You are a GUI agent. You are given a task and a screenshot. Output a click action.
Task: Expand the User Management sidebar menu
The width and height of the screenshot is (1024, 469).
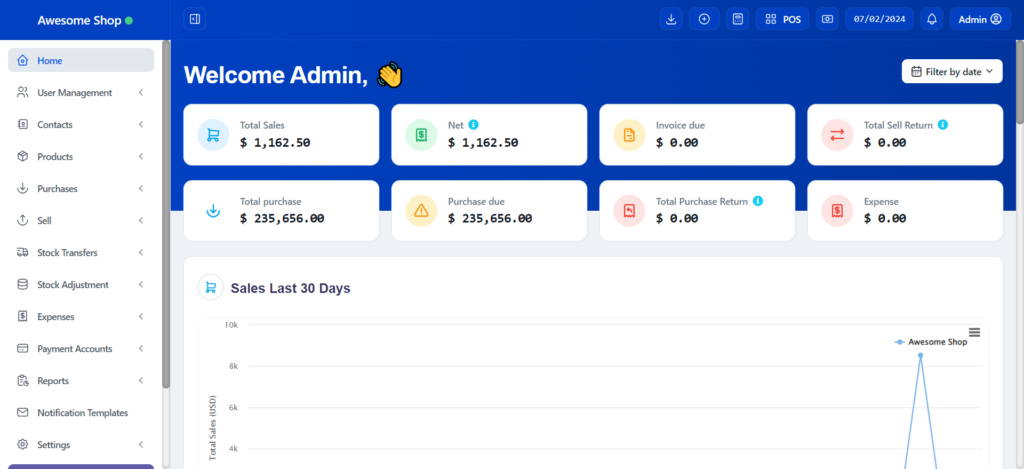80,93
